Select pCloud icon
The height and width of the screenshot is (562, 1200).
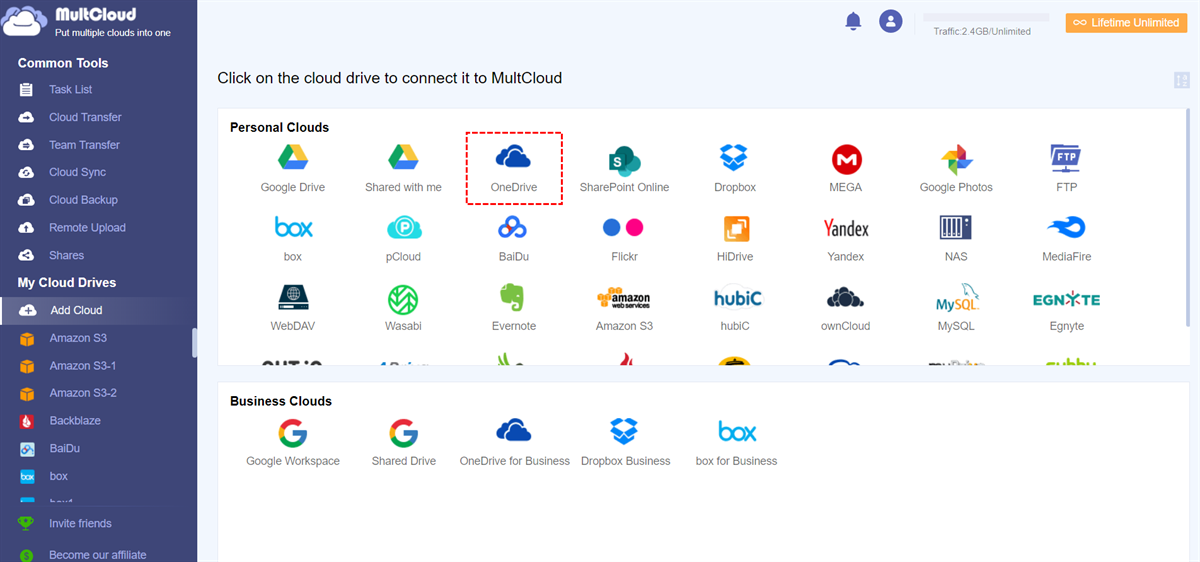[x=403, y=238]
